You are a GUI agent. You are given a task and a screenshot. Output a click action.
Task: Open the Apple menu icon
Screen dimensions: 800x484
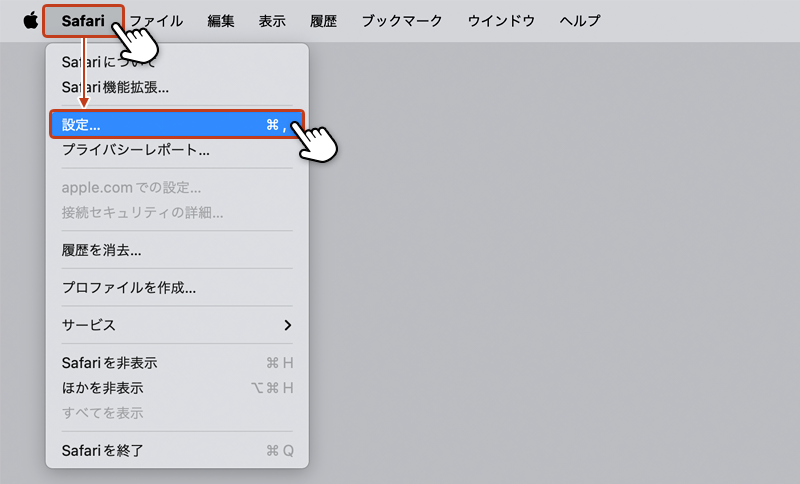[x=31, y=21]
